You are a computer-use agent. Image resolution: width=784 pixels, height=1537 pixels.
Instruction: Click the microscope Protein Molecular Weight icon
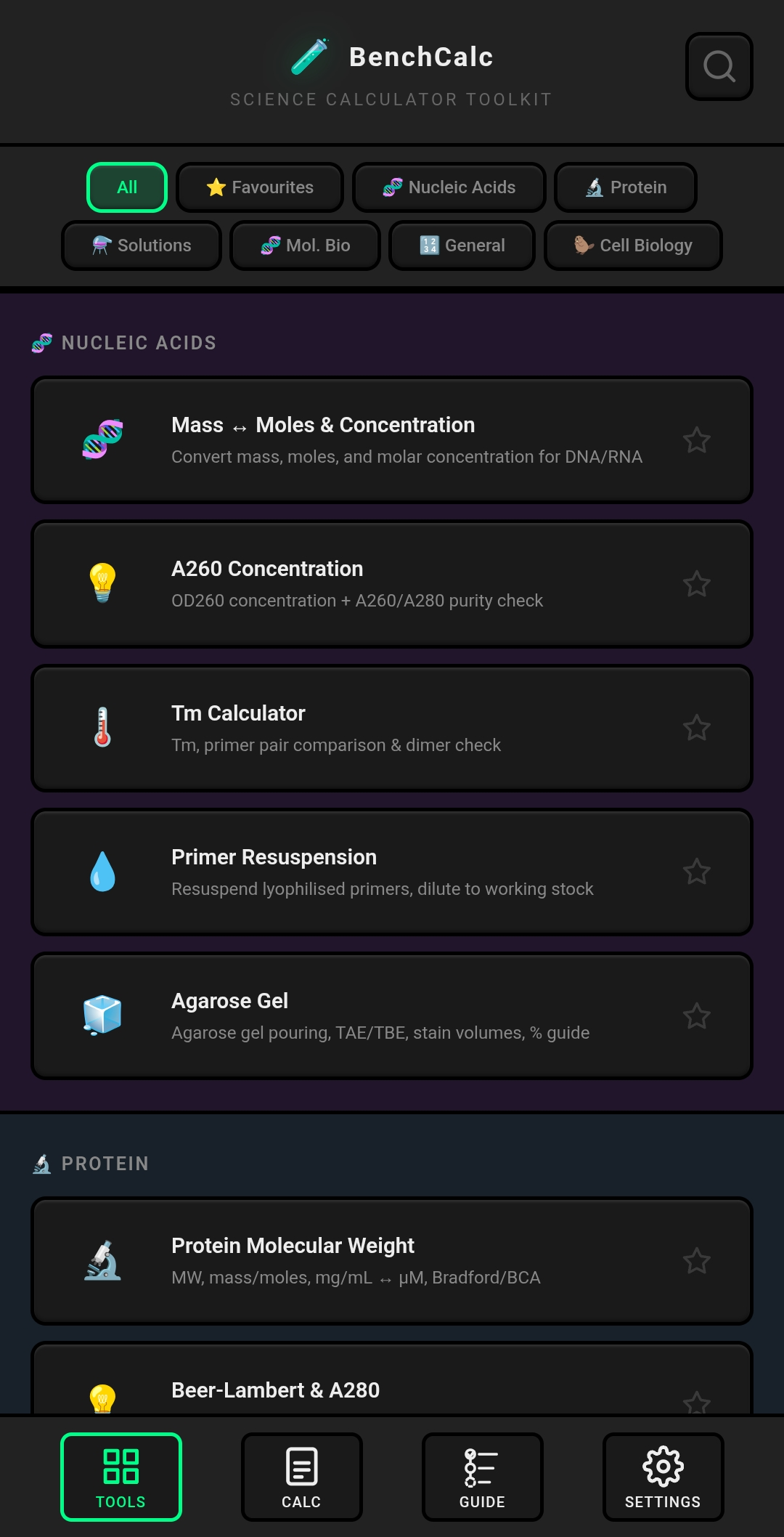pos(102,1260)
